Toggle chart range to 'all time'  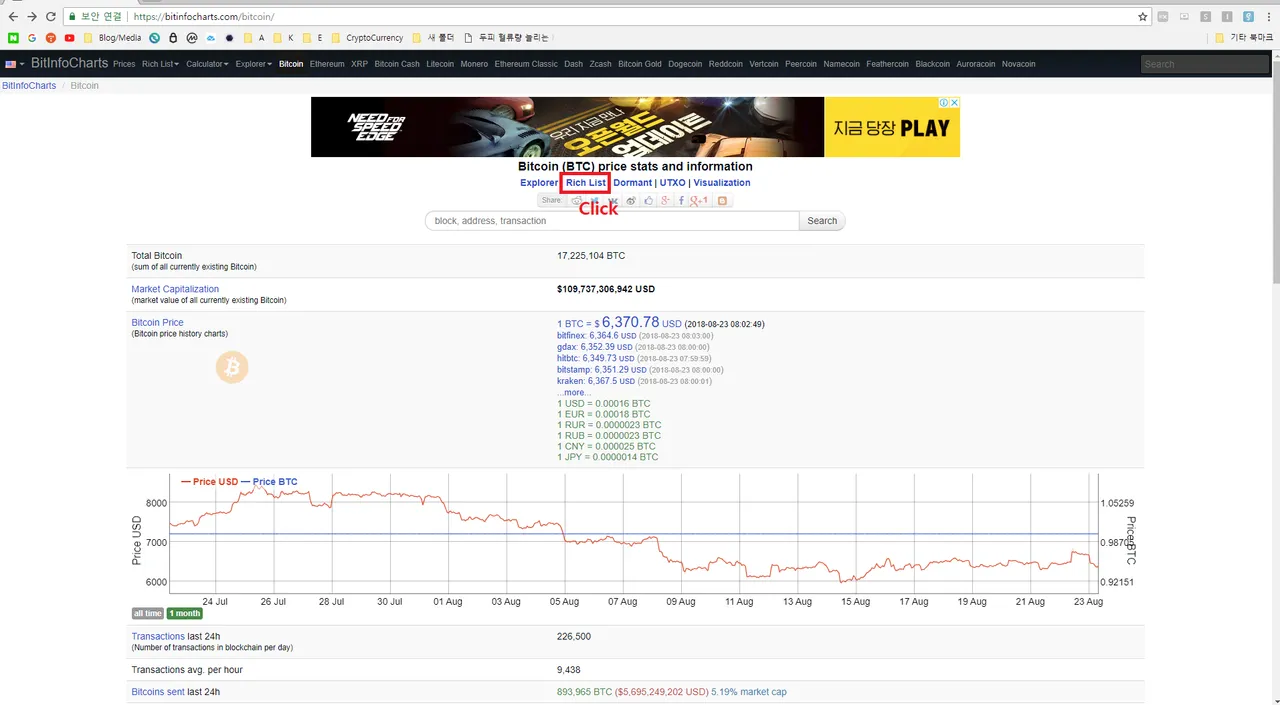(x=147, y=613)
